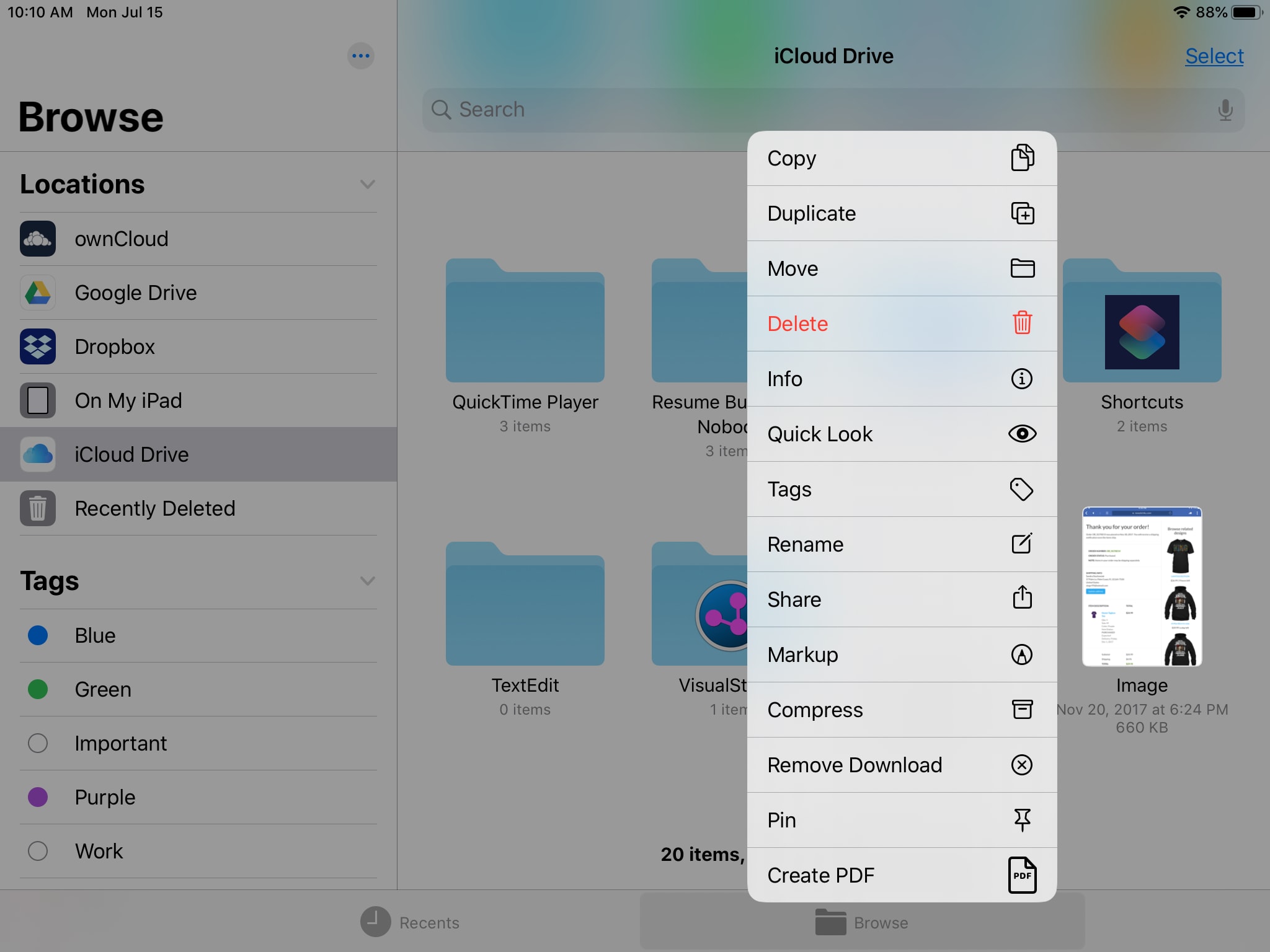This screenshot has width=1270, height=952.
Task: Open the sidebar ellipsis more menu
Action: 361,56
